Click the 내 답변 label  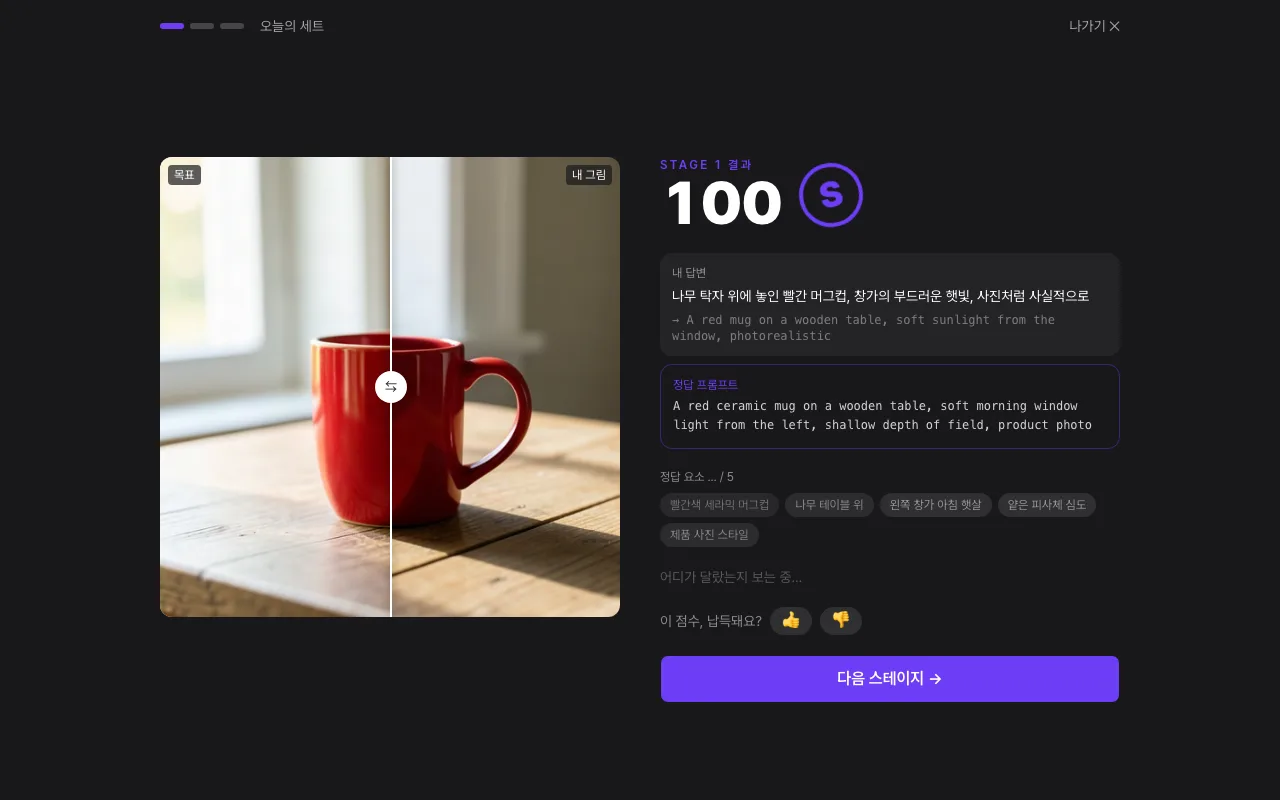coord(689,273)
